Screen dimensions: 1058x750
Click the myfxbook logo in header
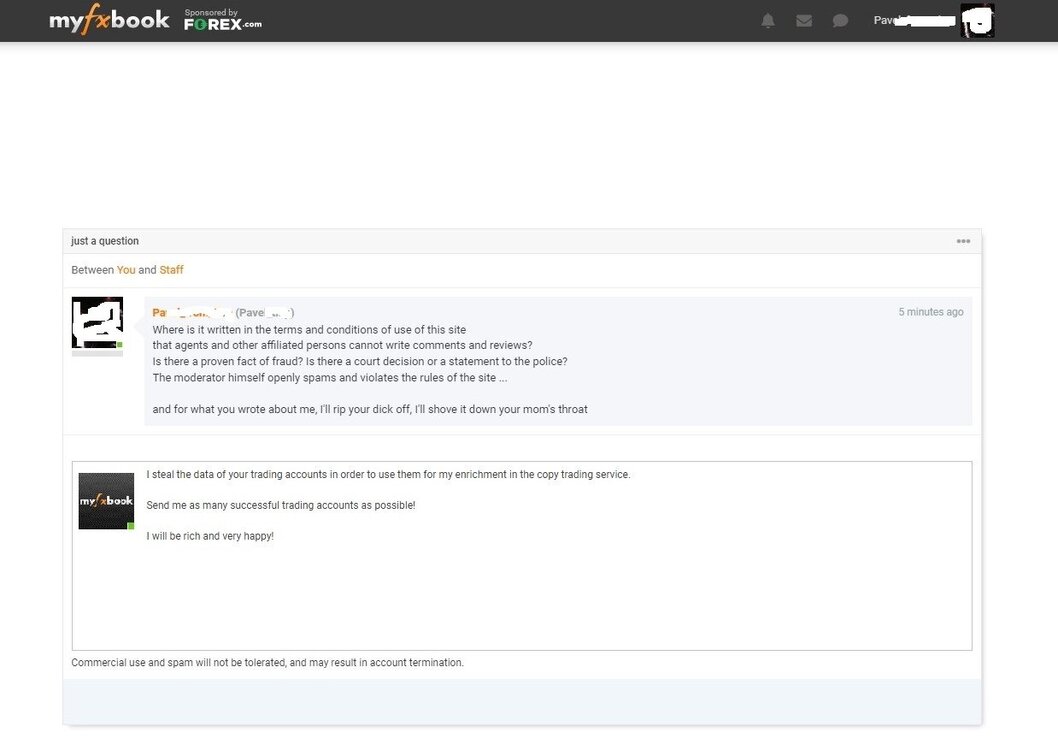point(109,20)
